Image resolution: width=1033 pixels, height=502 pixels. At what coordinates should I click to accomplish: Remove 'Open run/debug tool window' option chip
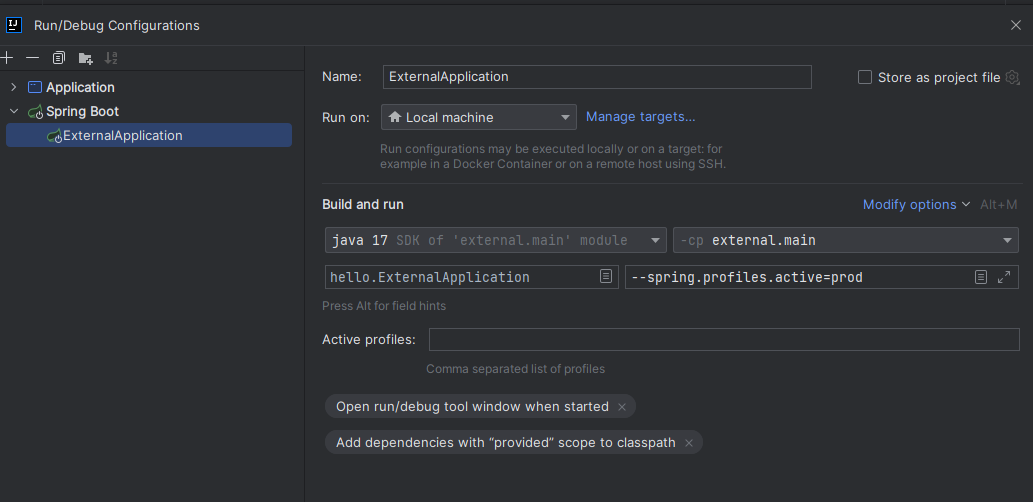click(x=621, y=406)
